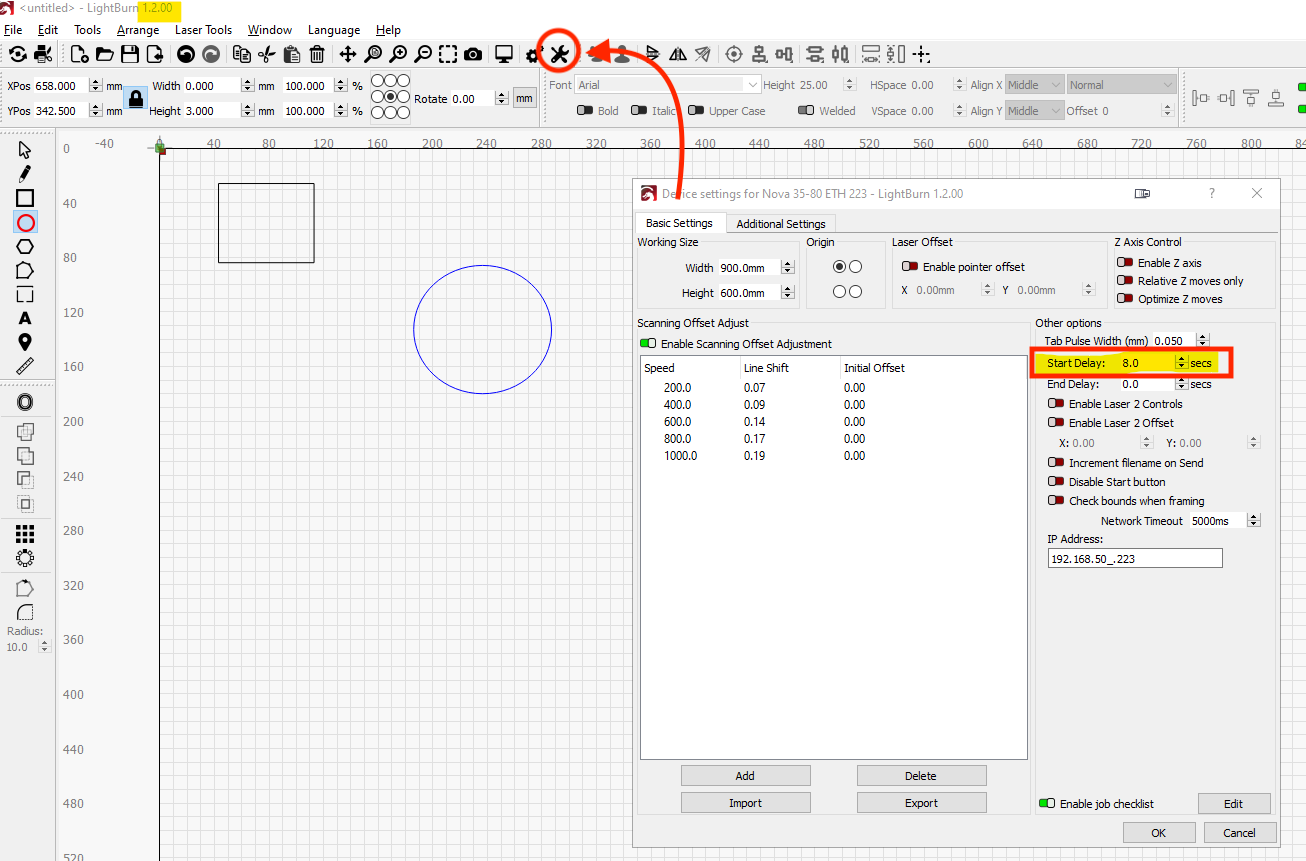Click the XPos value field

[x=61, y=85]
